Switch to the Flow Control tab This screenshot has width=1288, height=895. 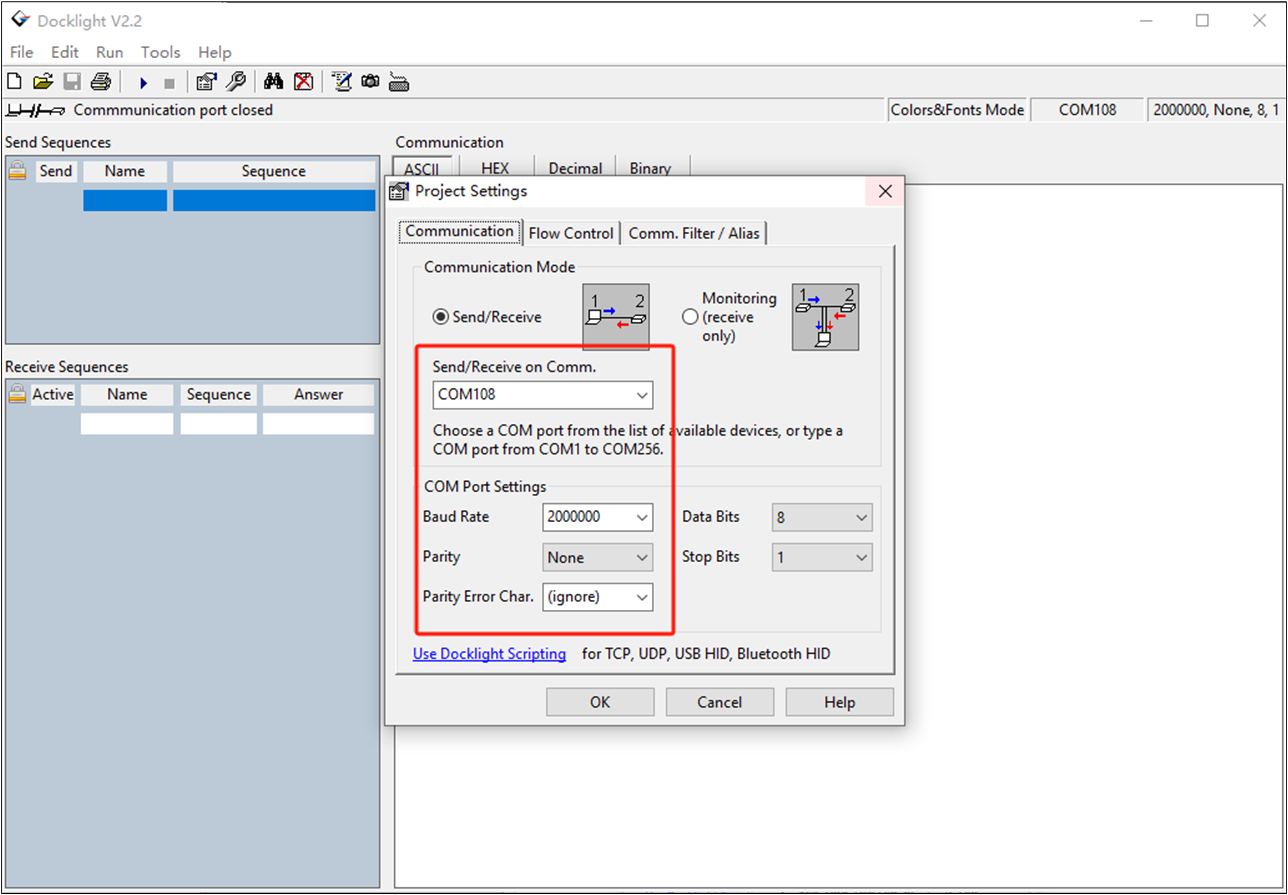click(x=571, y=233)
